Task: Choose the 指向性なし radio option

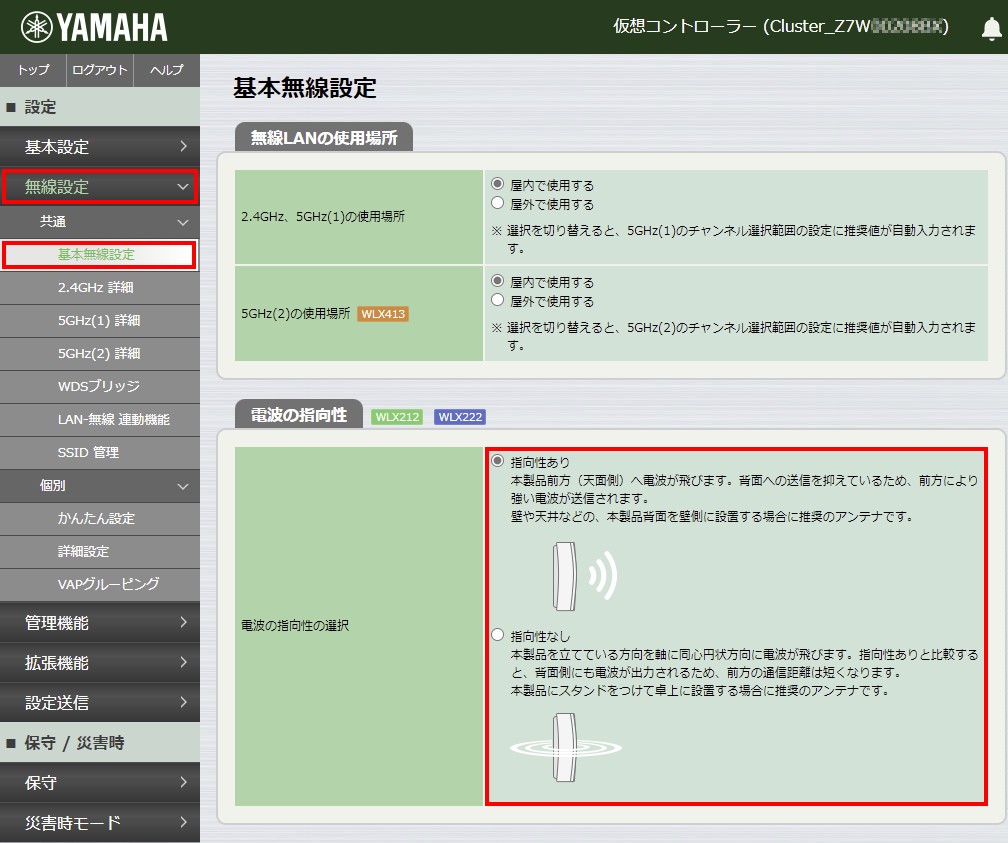Action: point(498,635)
